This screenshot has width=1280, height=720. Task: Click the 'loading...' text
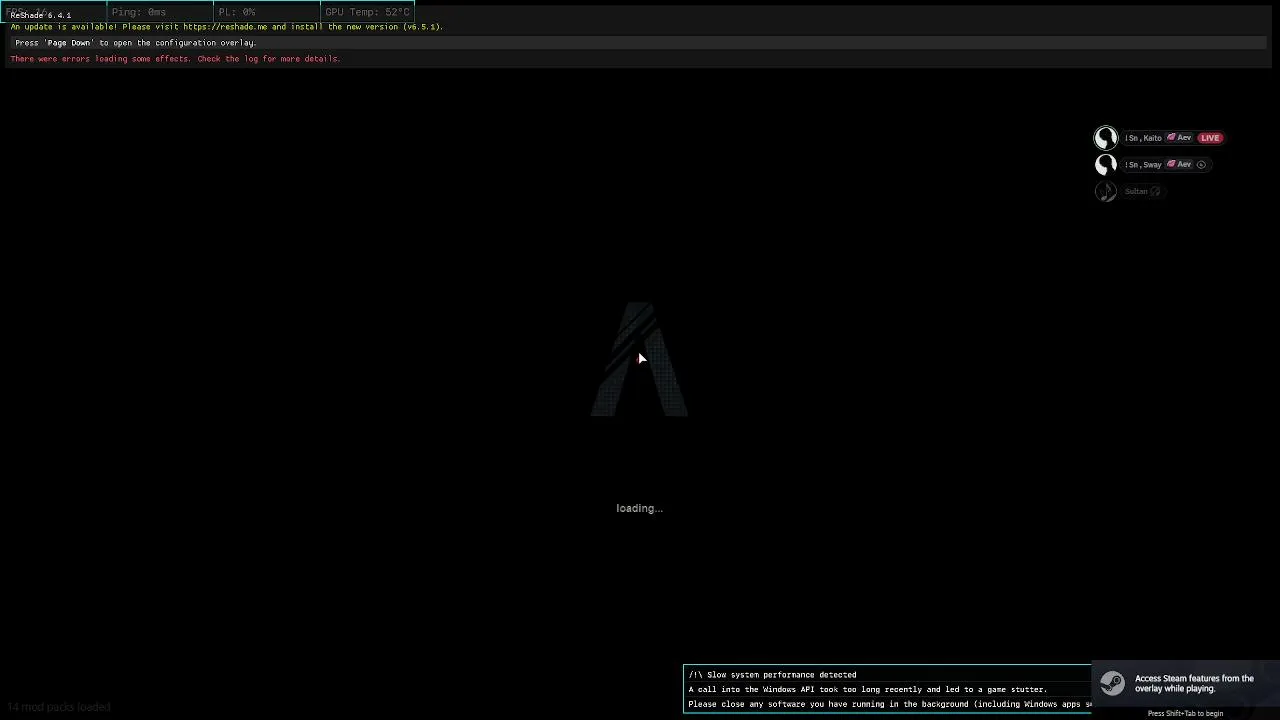639,509
